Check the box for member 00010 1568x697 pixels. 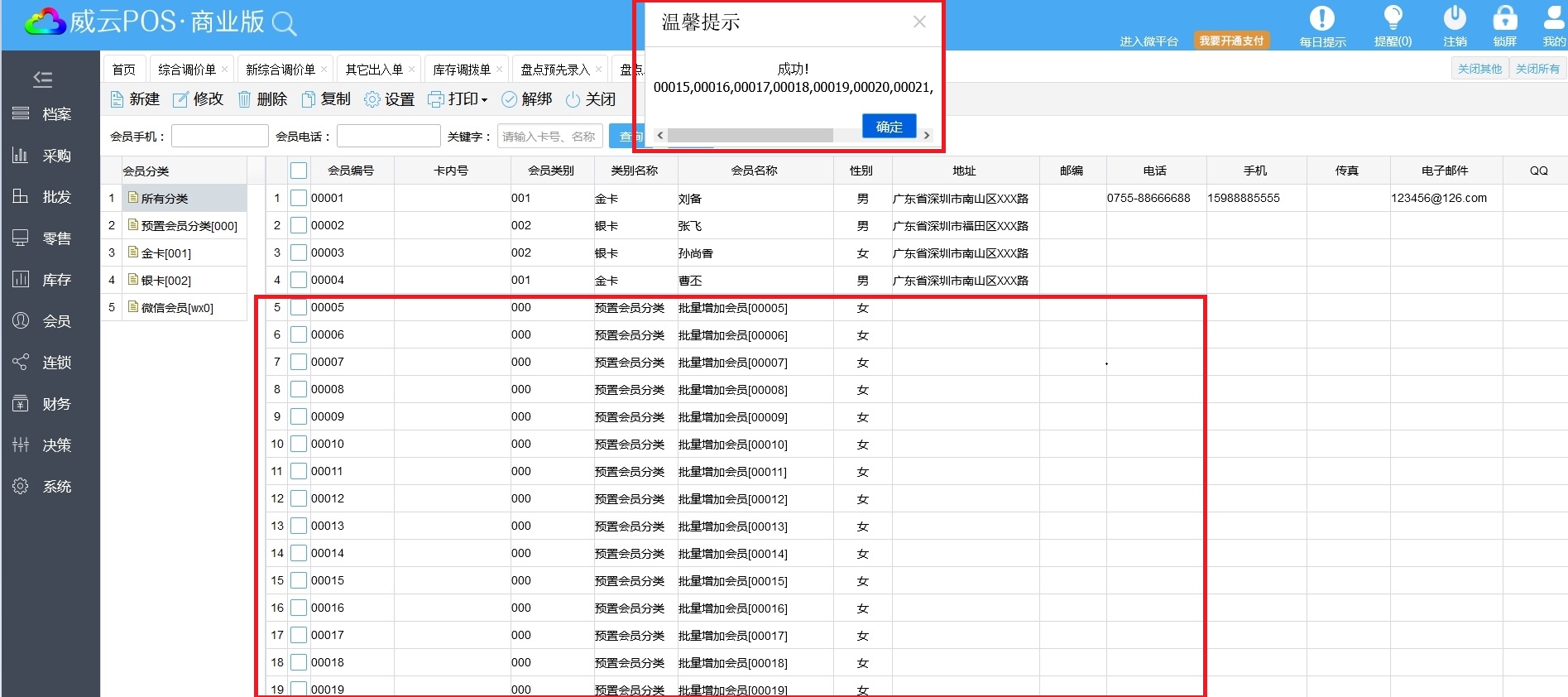pyautogui.click(x=299, y=445)
